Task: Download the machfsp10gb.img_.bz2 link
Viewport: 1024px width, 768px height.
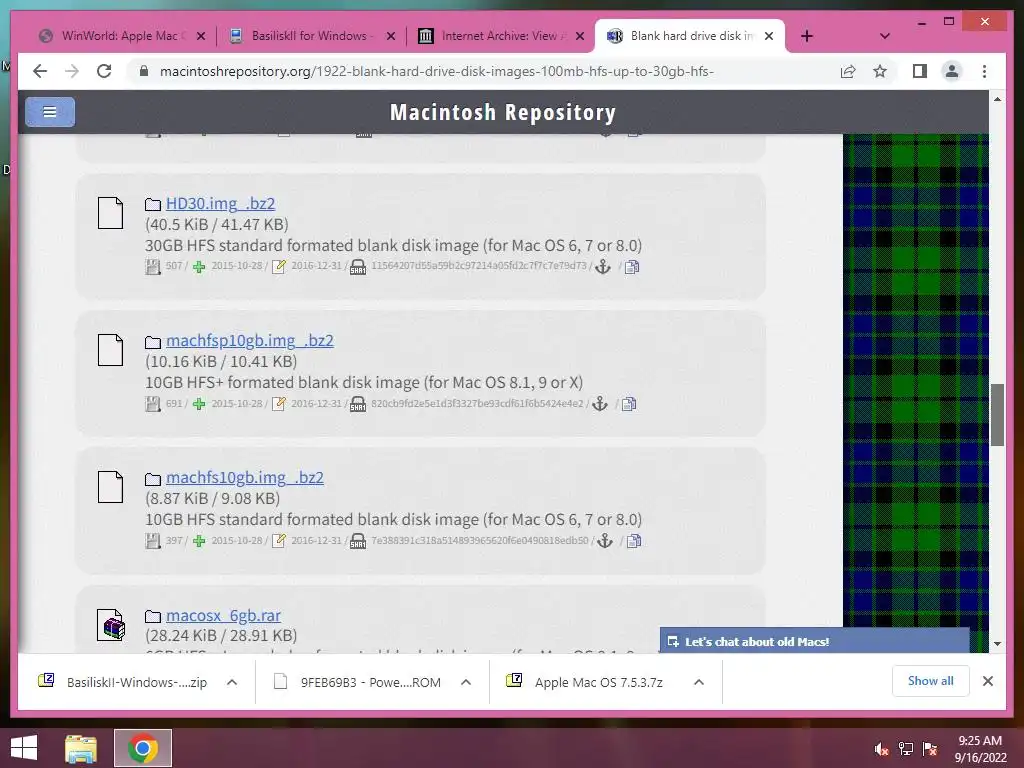Action: pos(249,340)
